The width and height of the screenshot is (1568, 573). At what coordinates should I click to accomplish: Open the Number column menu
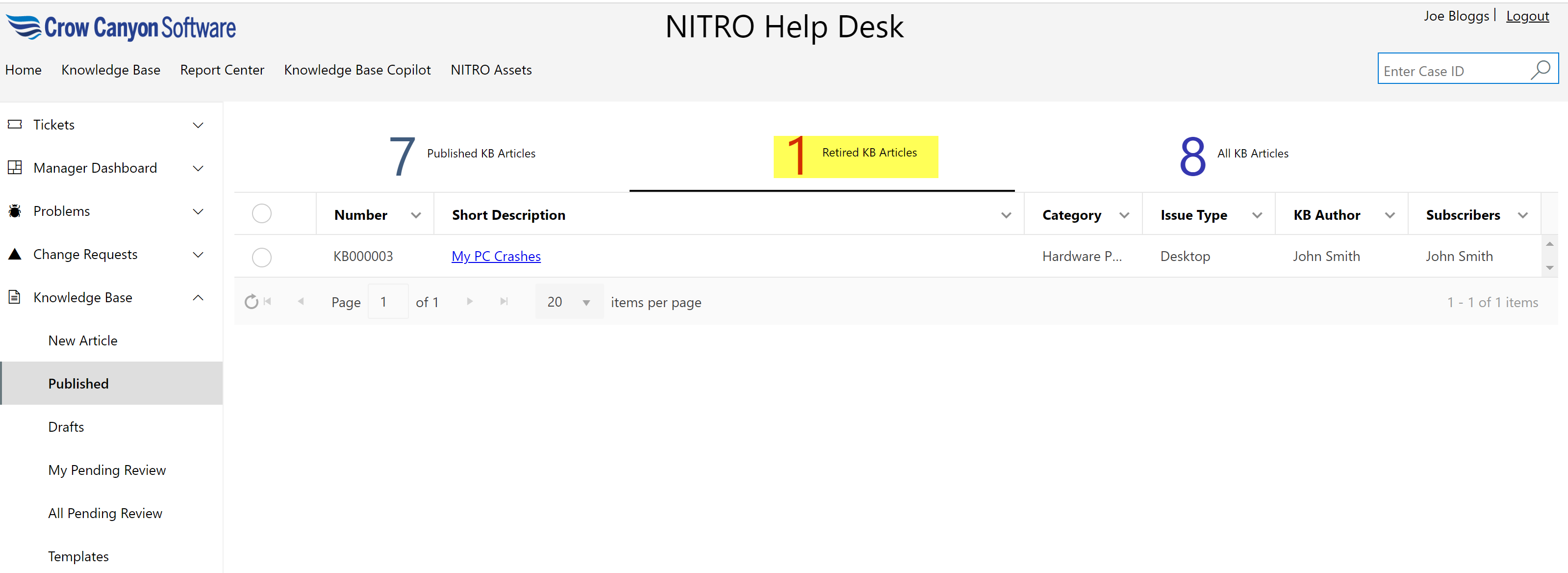point(416,215)
